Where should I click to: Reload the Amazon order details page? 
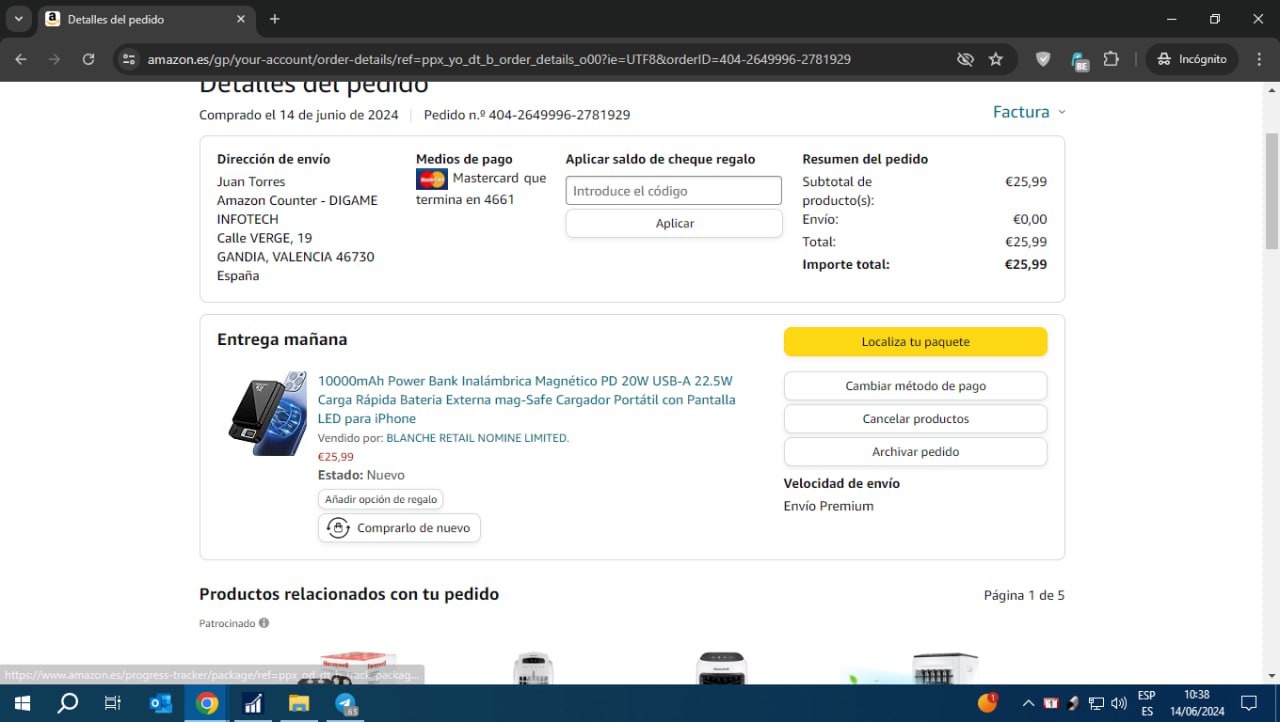point(88,59)
